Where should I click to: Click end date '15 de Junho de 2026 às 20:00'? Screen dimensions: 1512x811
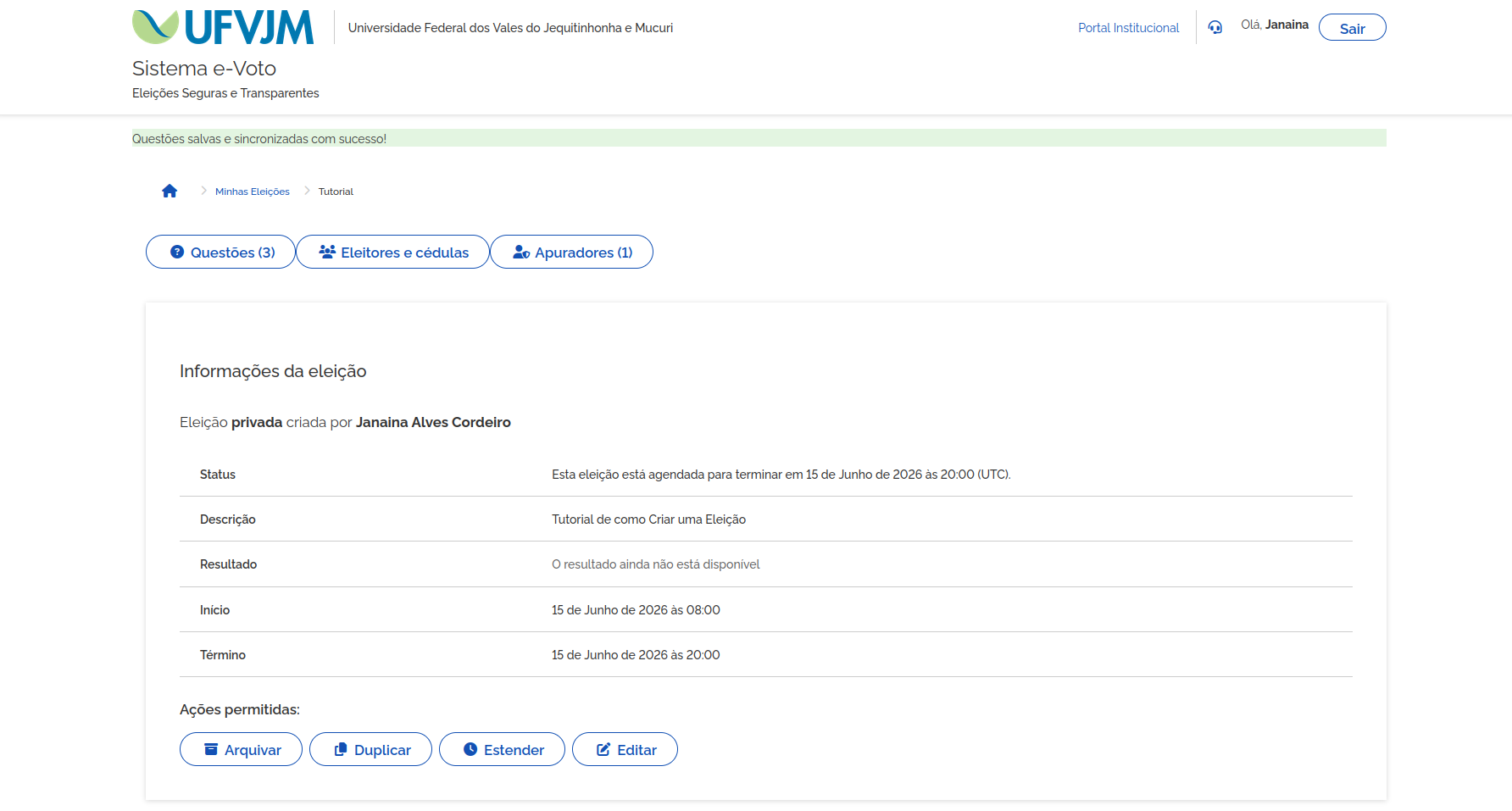click(636, 655)
